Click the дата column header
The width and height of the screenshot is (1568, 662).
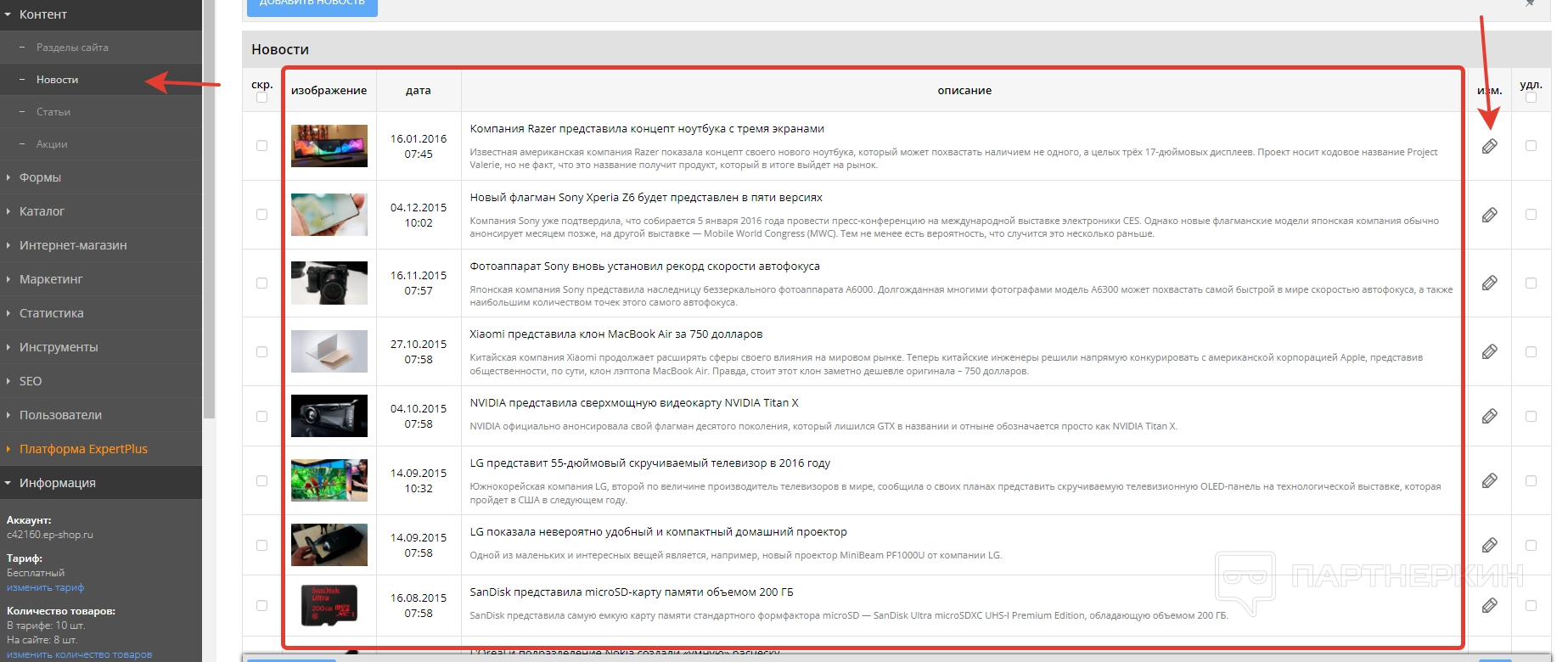pos(419,91)
